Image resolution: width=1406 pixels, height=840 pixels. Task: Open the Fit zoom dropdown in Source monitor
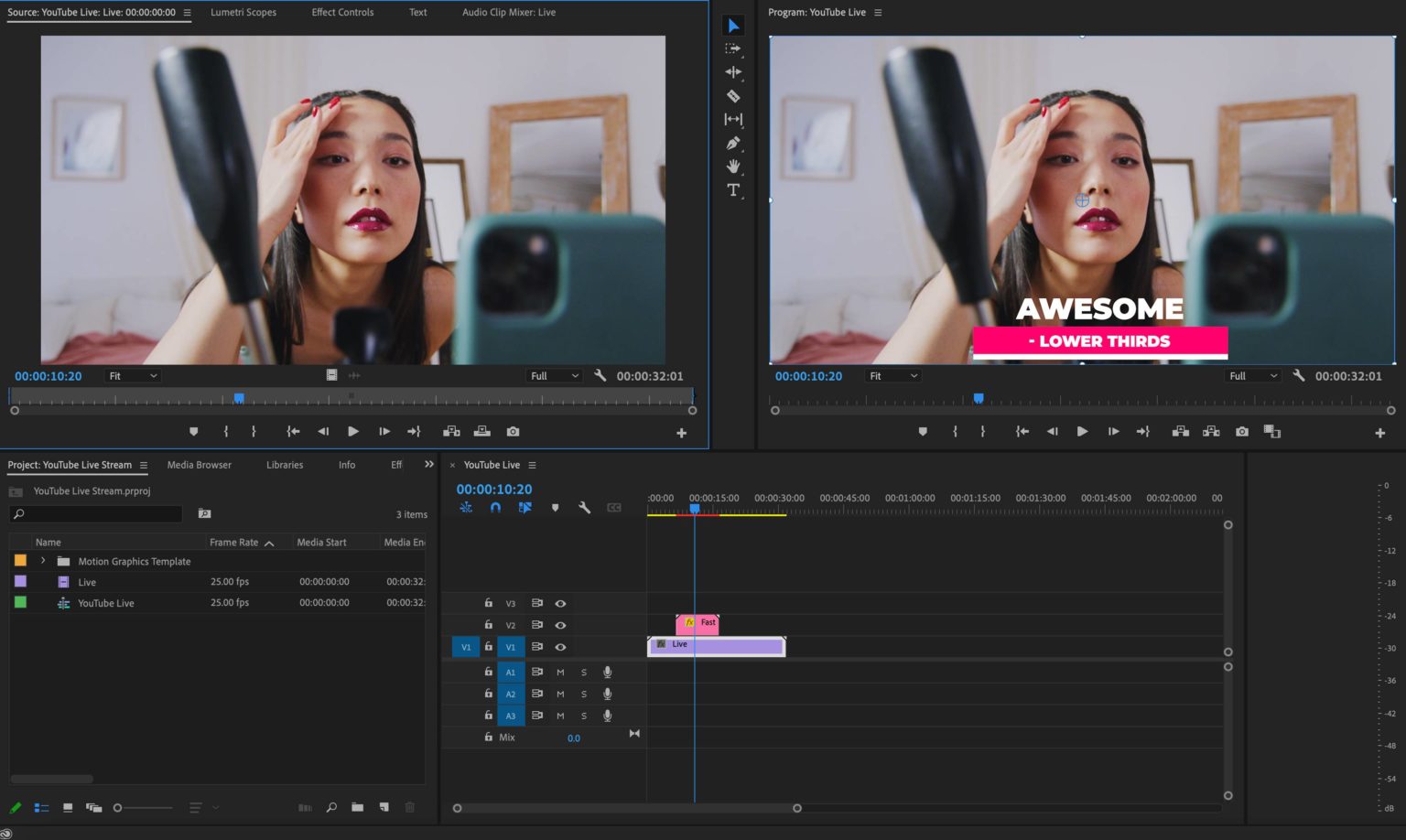131,375
